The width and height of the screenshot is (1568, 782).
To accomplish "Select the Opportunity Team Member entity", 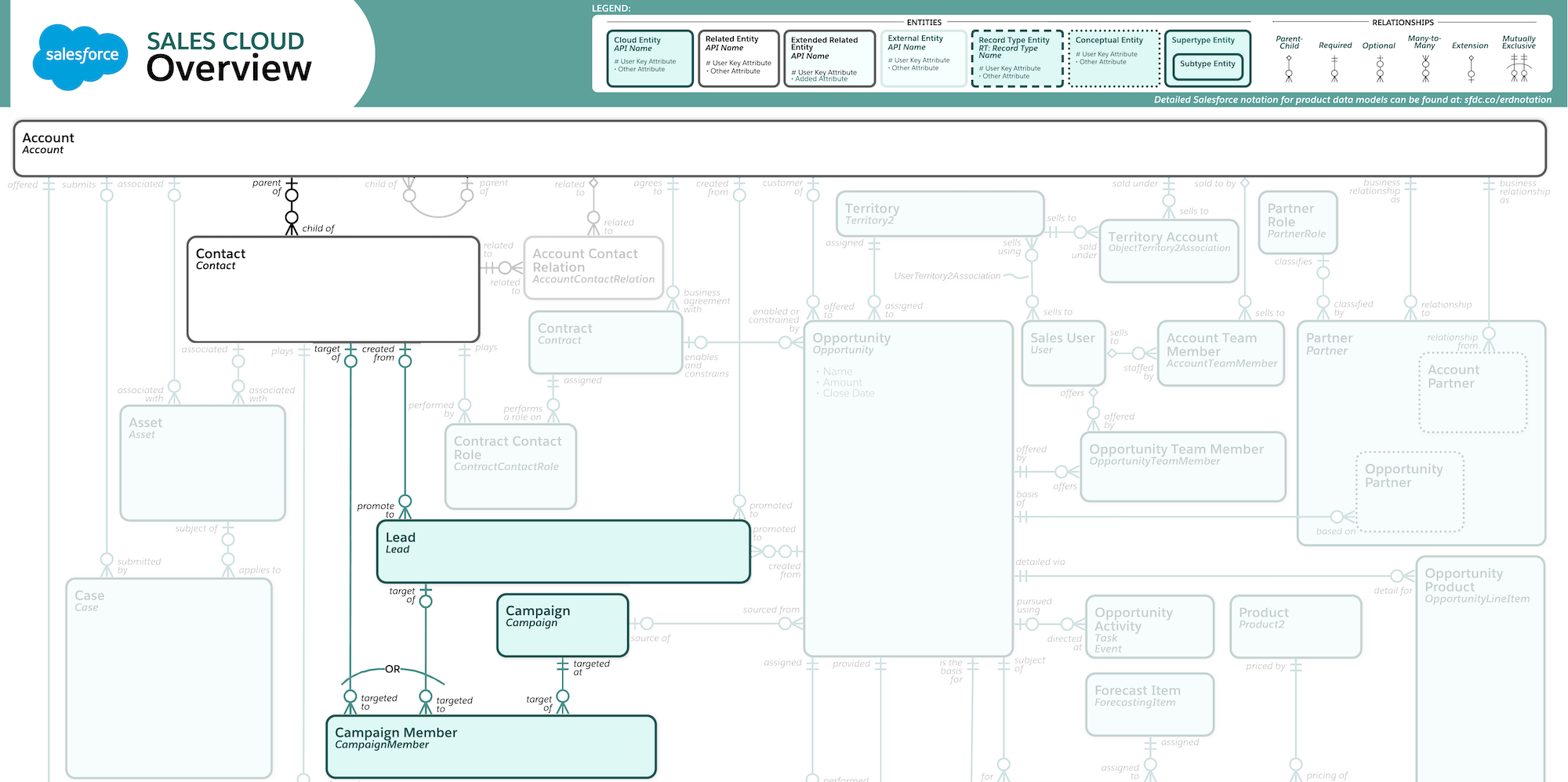I will pos(1183,467).
